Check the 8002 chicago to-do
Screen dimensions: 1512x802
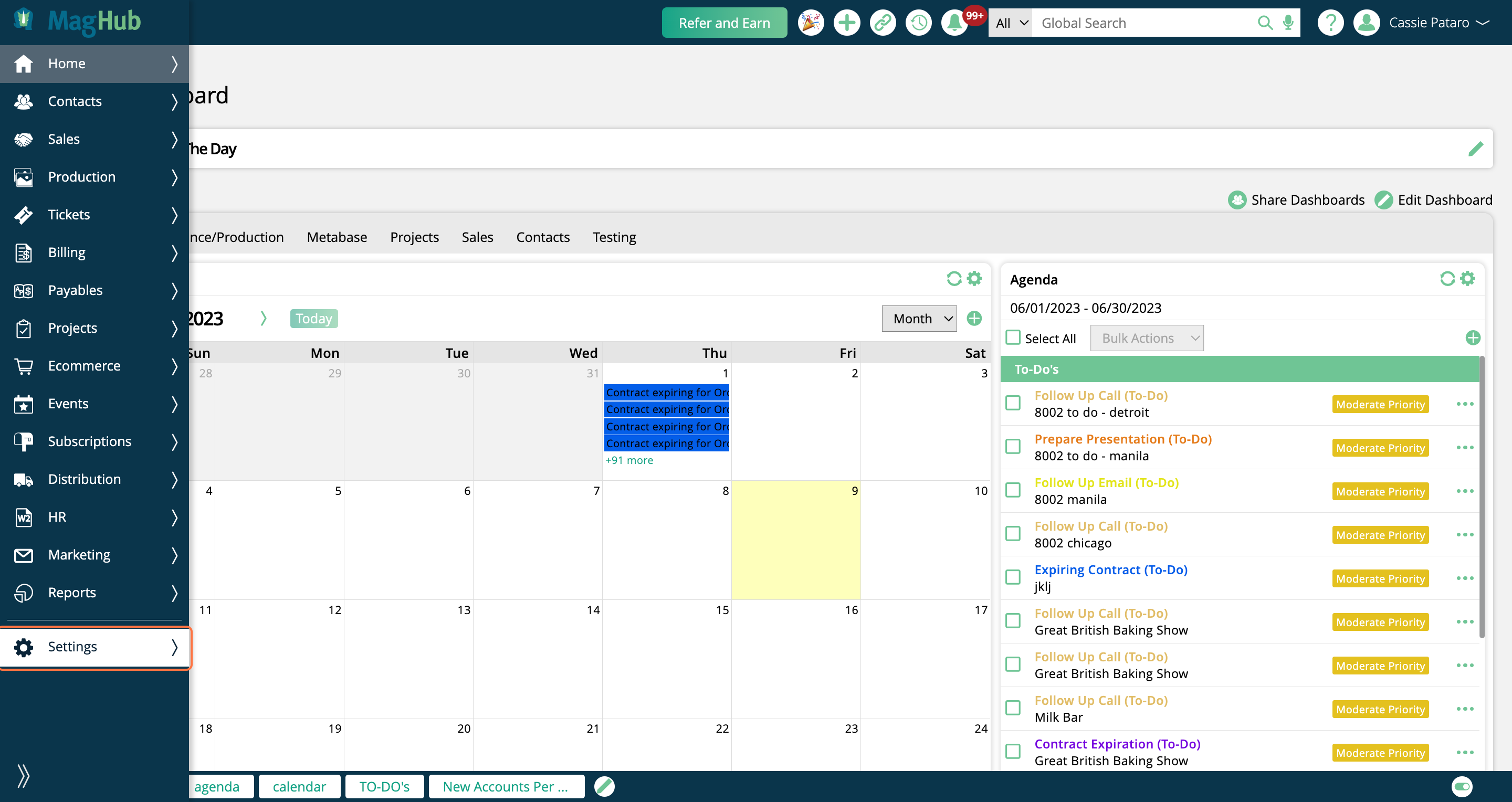(x=1013, y=534)
